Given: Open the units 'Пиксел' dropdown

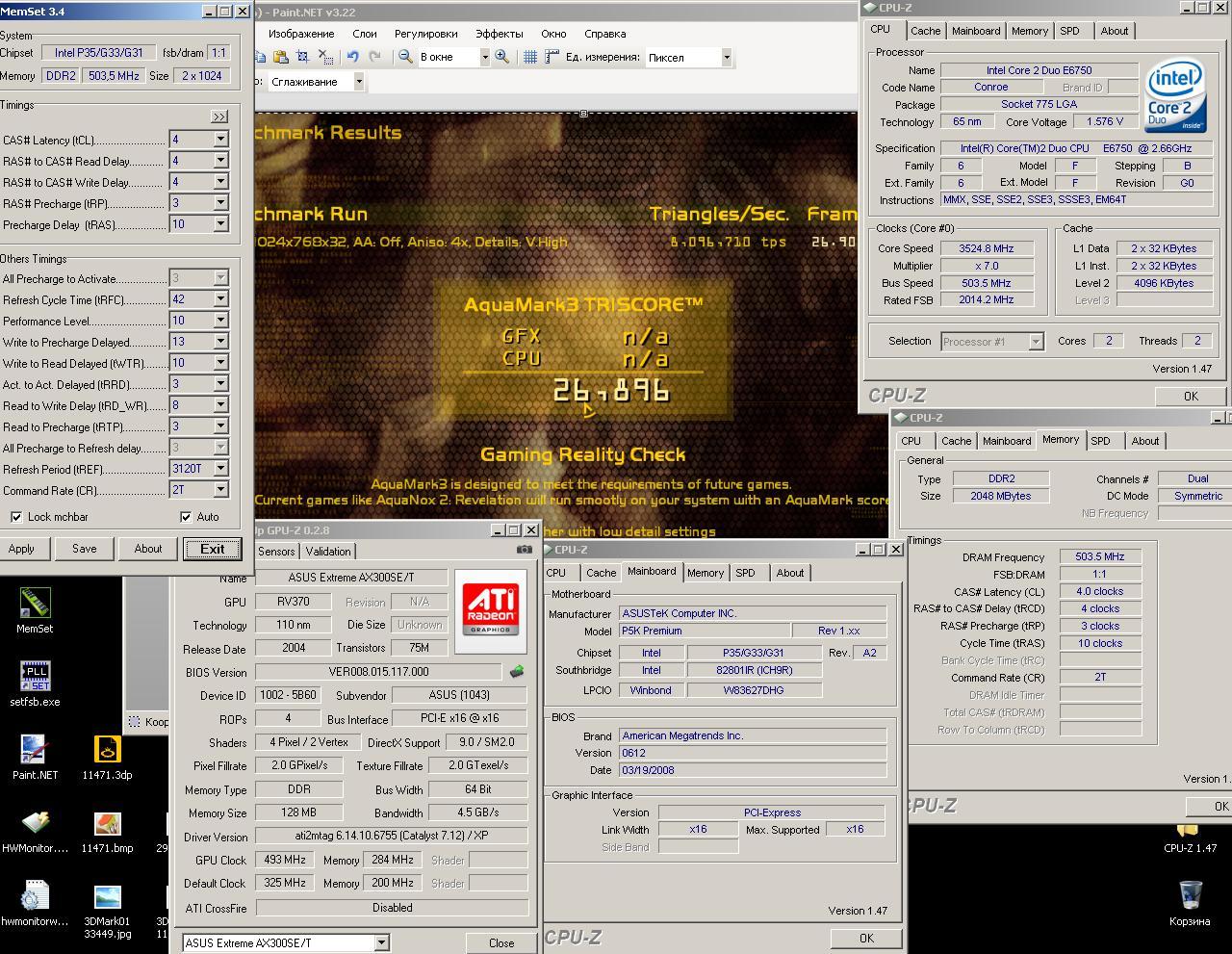Looking at the screenshot, I should pyautogui.click(x=726, y=57).
